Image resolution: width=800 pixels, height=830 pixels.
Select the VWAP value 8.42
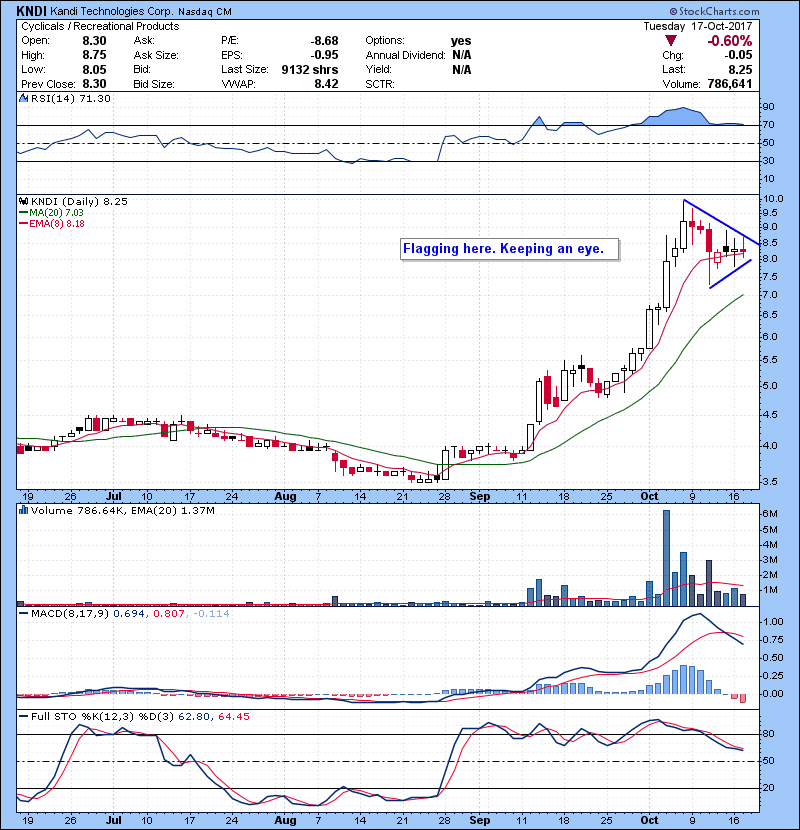pyautogui.click(x=326, y=84)
